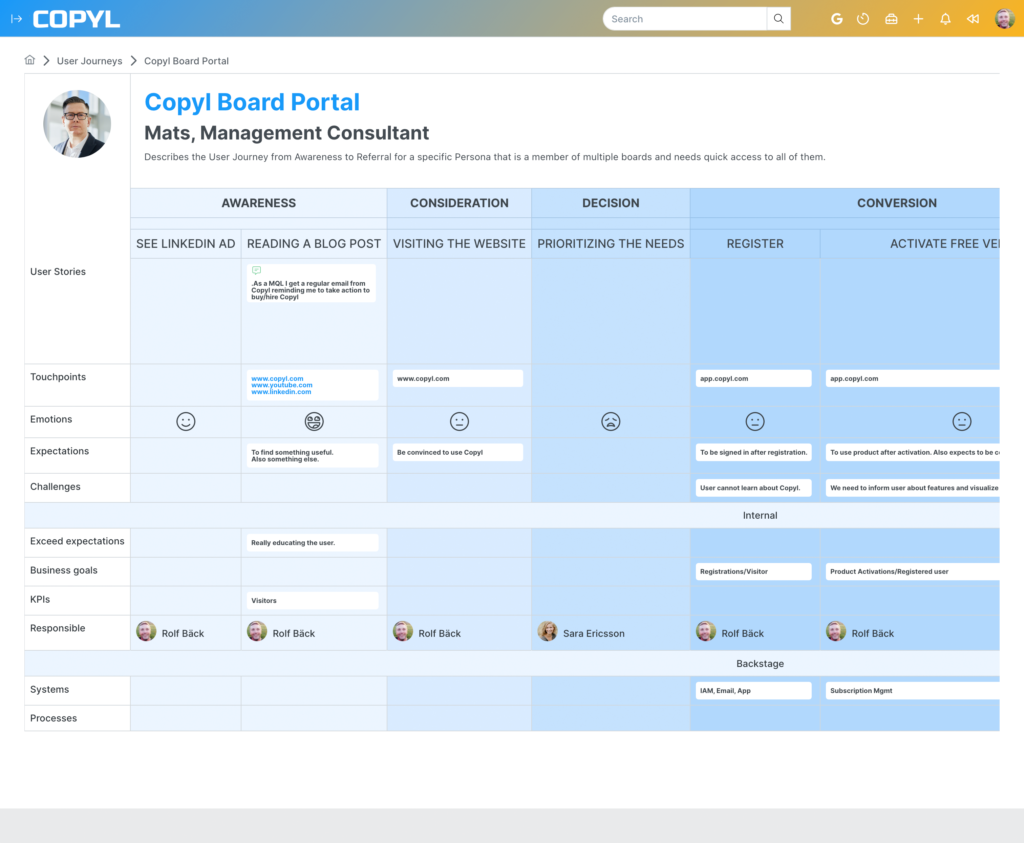Viewport: 1024px width, 843px height.
Task: Open the timer history icon
Action: [x=863, y=19]
